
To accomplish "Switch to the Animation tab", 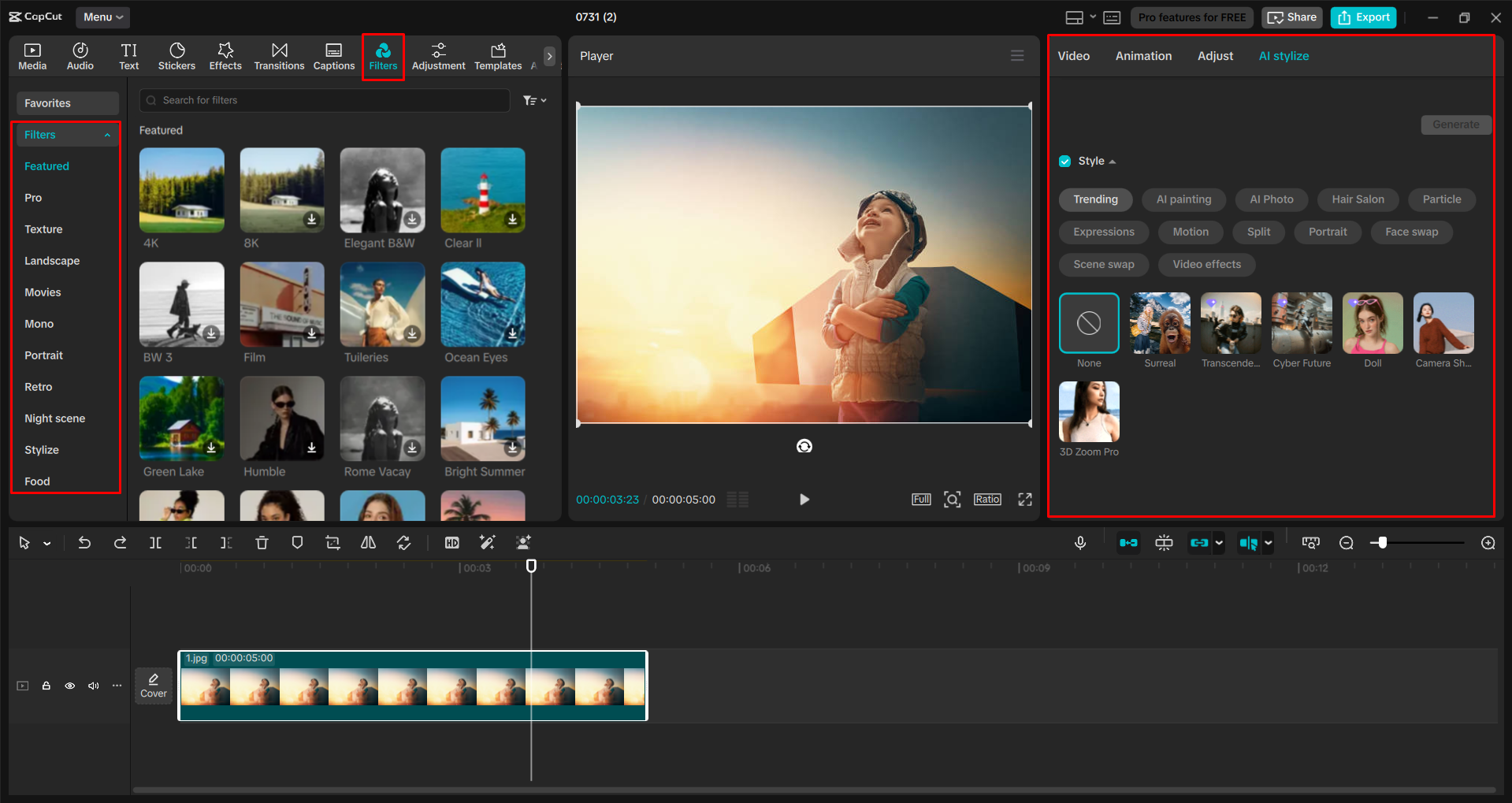I will coord(1143,56).
